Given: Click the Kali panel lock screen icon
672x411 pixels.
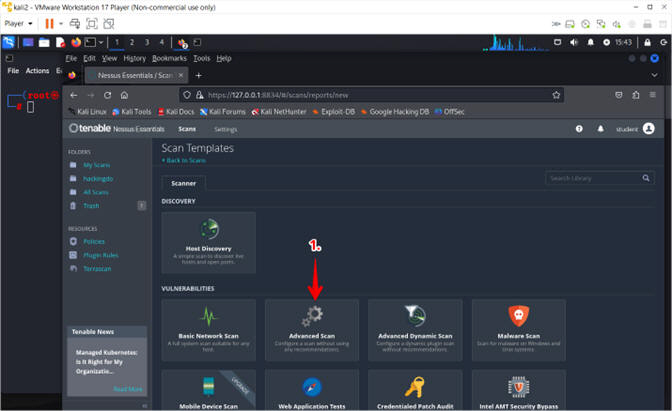Looking at the screenshot, I should tap(647, 42).
